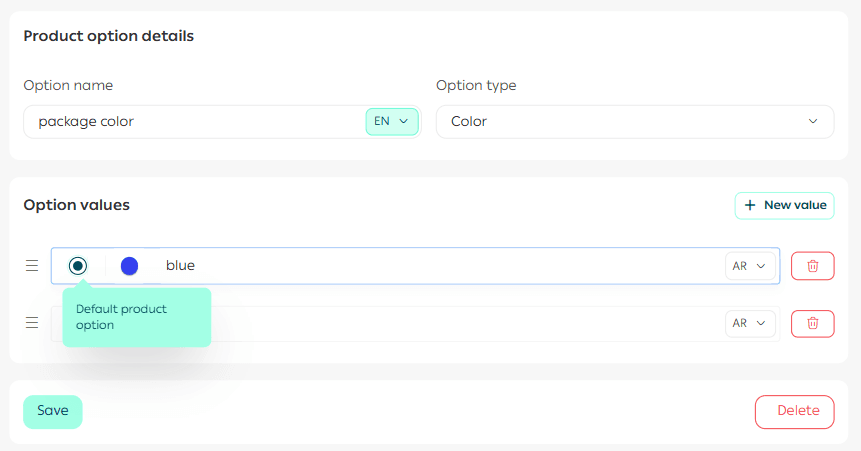
Task: Click drag handle of second value row
Action: pos(32,323)
